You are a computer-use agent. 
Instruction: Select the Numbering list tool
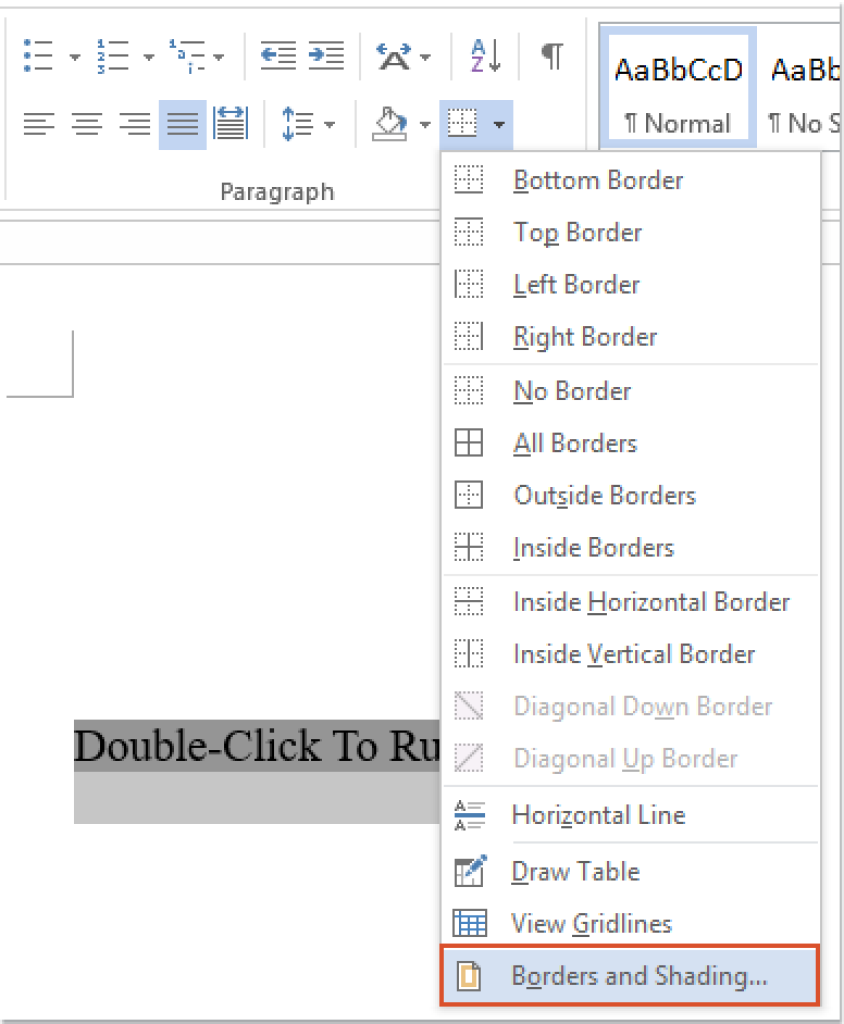click(x=110, y=56)
